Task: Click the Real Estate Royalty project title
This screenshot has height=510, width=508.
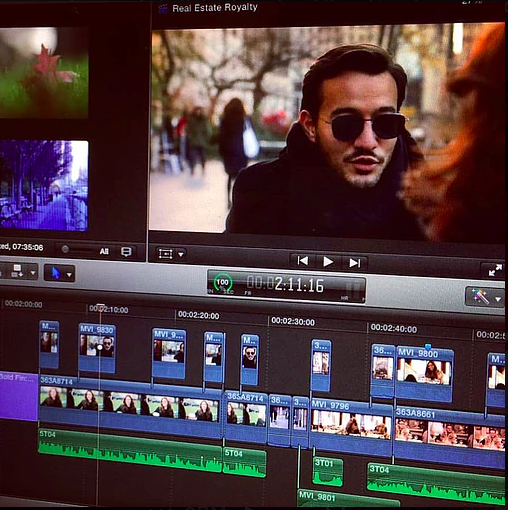Action: [x=215, y=8]
